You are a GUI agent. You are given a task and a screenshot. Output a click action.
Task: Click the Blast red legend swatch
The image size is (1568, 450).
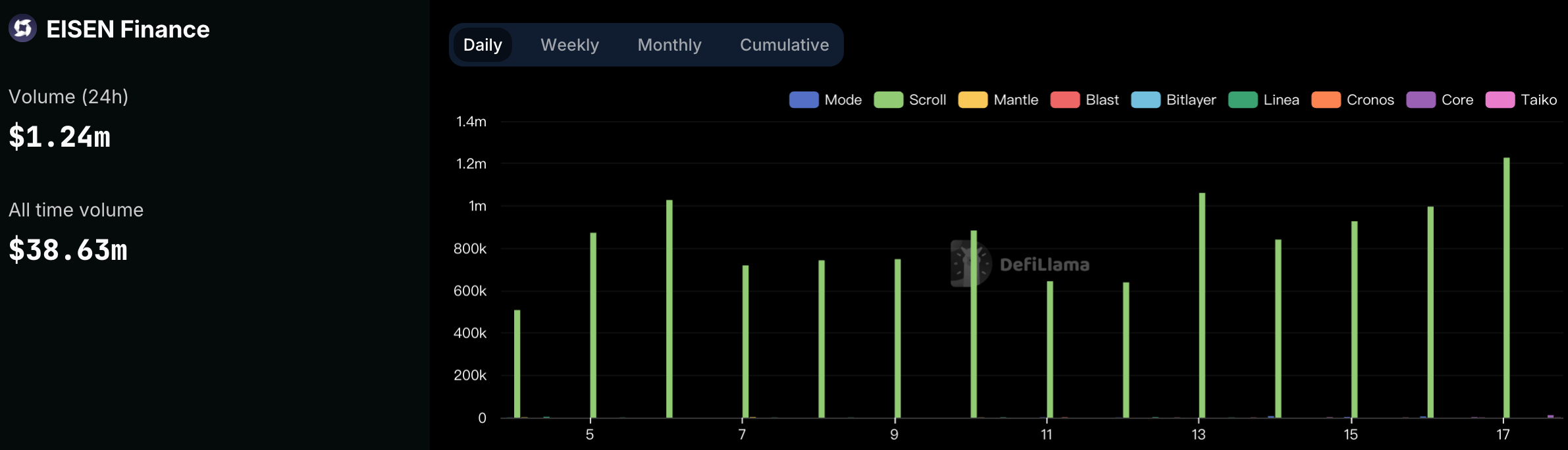(x=1064, y=100)
